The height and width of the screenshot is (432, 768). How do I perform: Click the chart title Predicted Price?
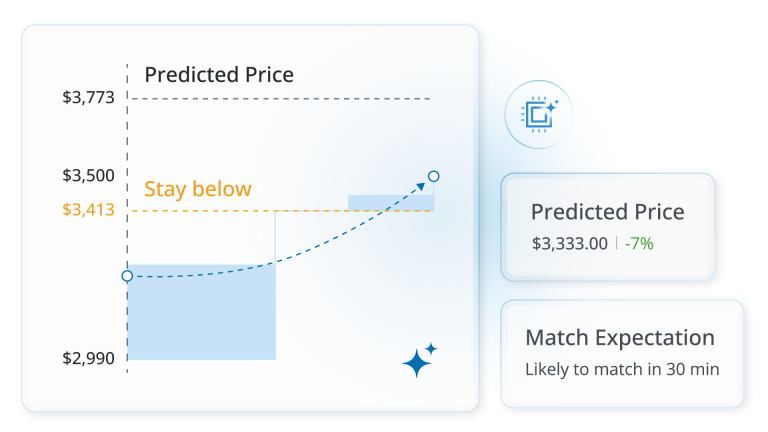pyautogui.click(x=219, y=75)
